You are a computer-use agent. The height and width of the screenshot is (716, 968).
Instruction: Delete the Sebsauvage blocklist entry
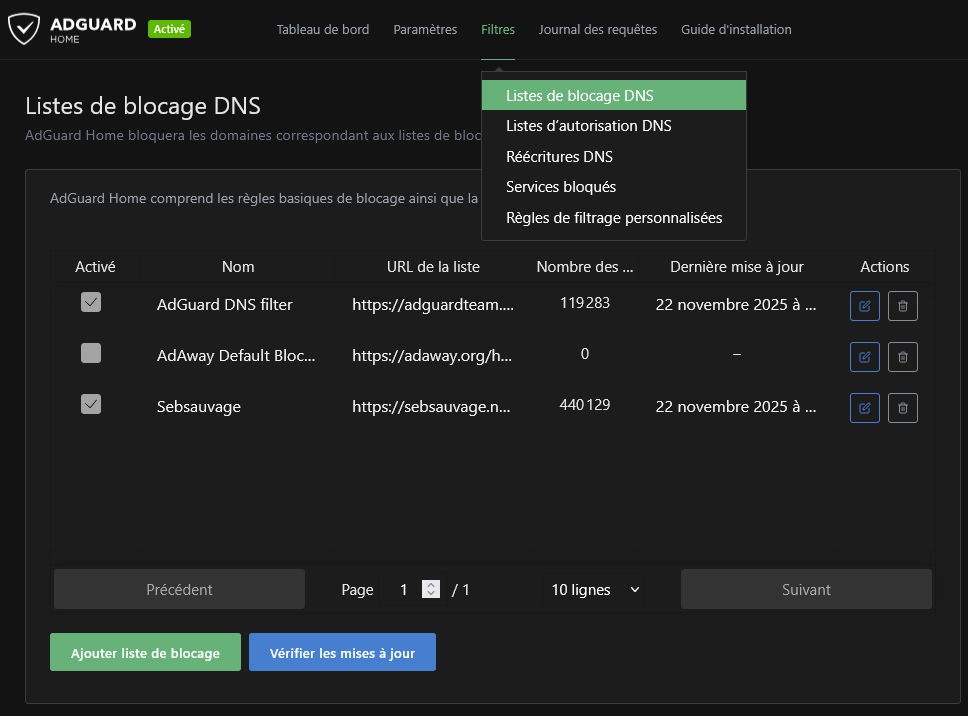[903, 407]
